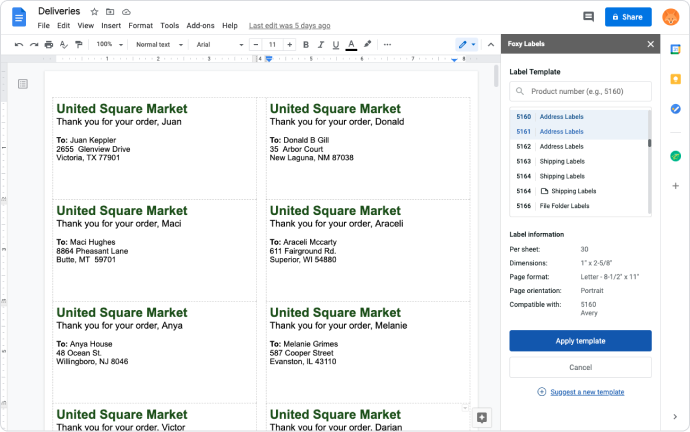This screenshot has height=432, width=690.
Task: Open Google Docs home icon
Action: pyautogui.click(x=19, y=17)
